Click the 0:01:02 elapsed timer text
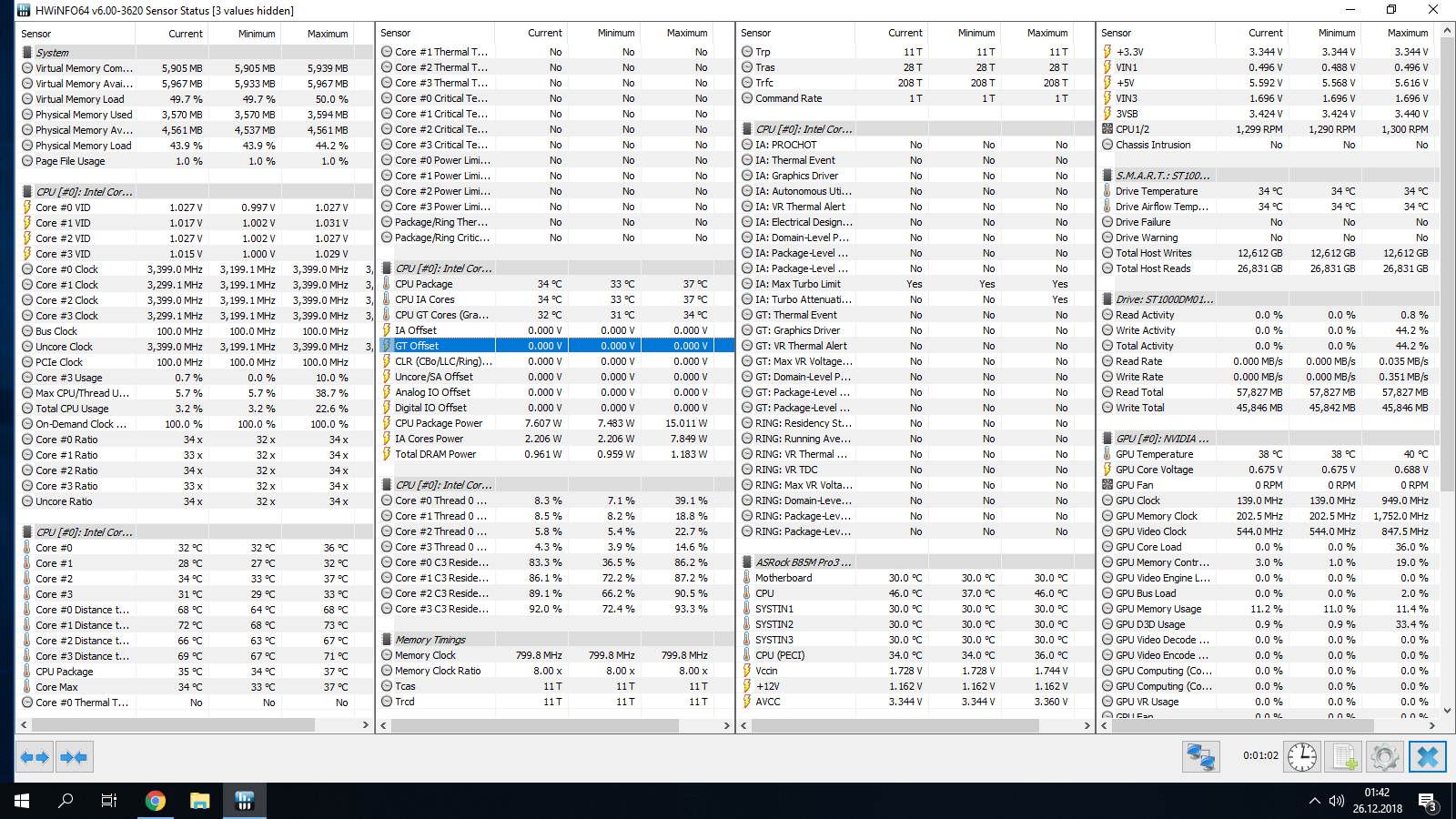This screenshot has height=819, width=1456. click(x=1260, y=755)
